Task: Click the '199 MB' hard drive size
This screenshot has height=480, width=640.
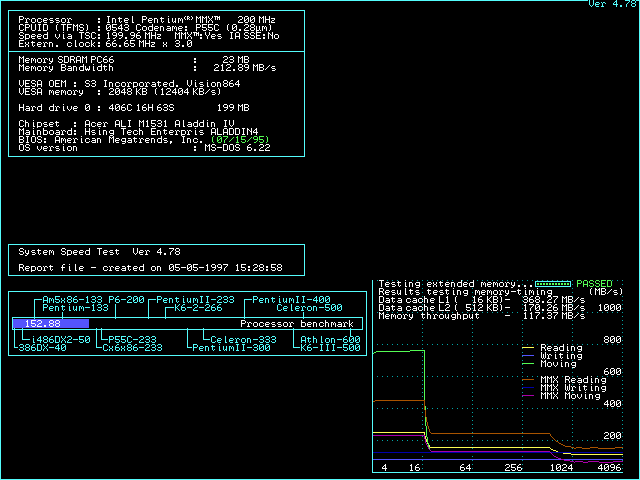Action: pos(233,108)
